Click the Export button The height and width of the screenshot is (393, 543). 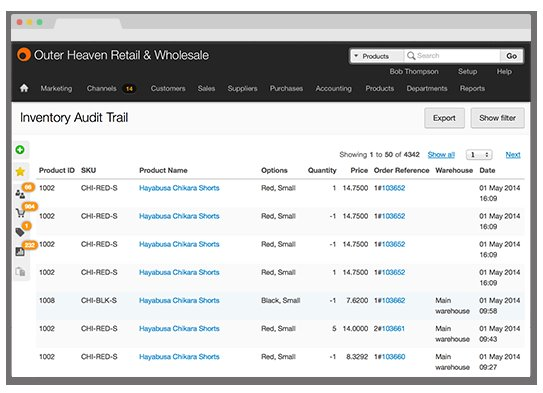click(x=444, y=118)
